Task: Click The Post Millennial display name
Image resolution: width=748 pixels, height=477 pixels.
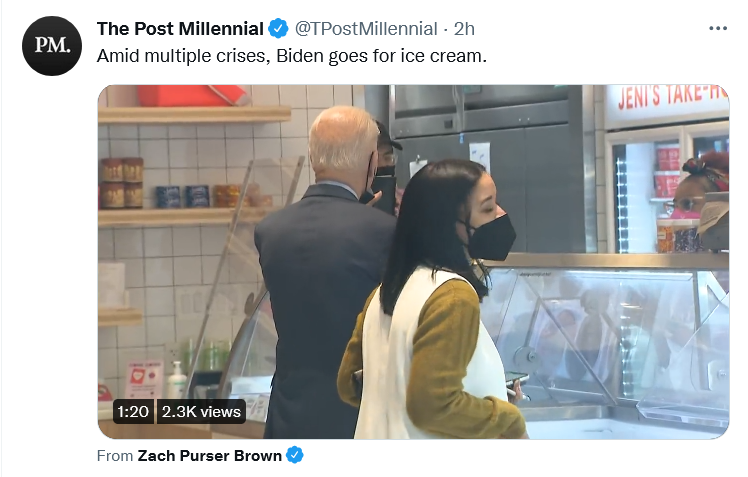Action: coord(180,29)
